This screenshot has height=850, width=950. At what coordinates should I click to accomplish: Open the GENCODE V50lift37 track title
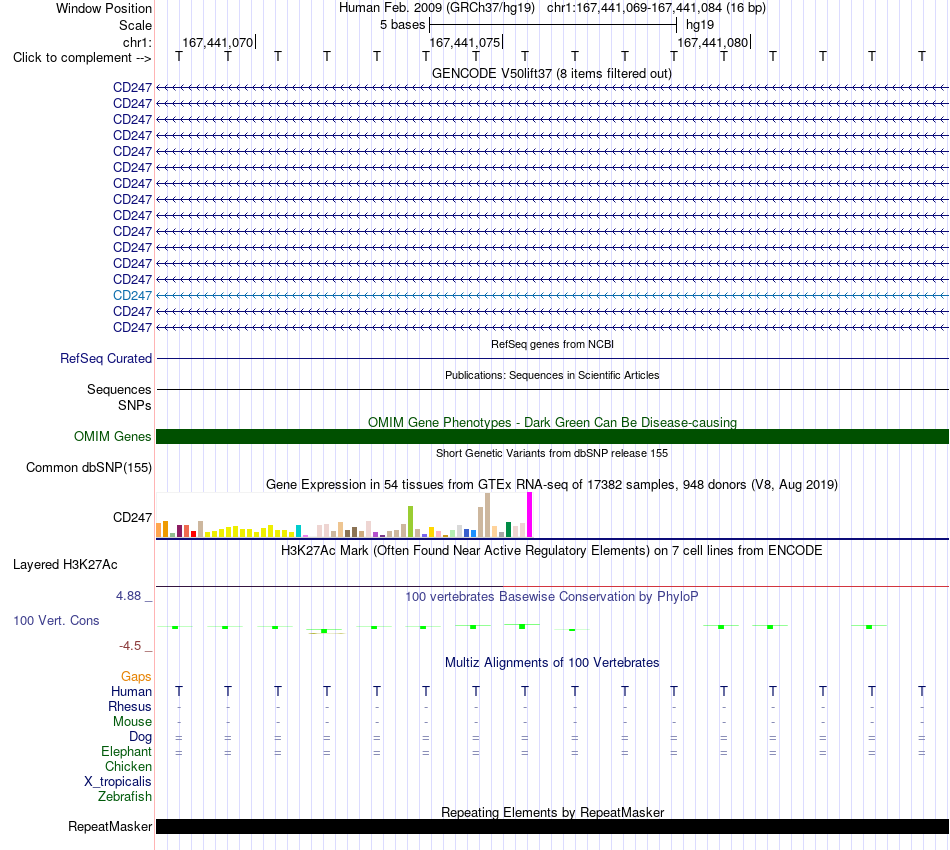[551, 73]
